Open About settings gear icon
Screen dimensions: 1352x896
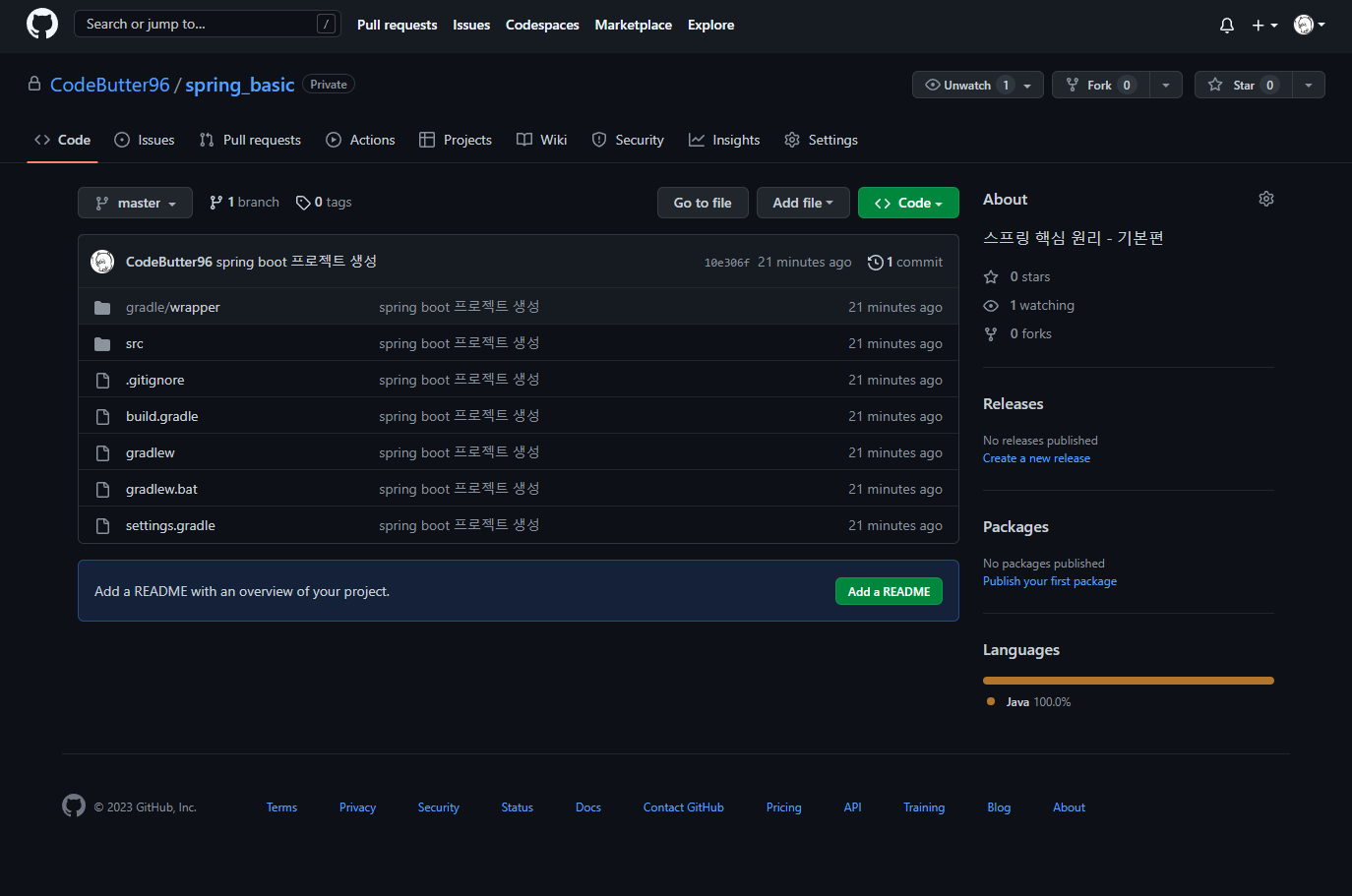[x=1266, y=199]
